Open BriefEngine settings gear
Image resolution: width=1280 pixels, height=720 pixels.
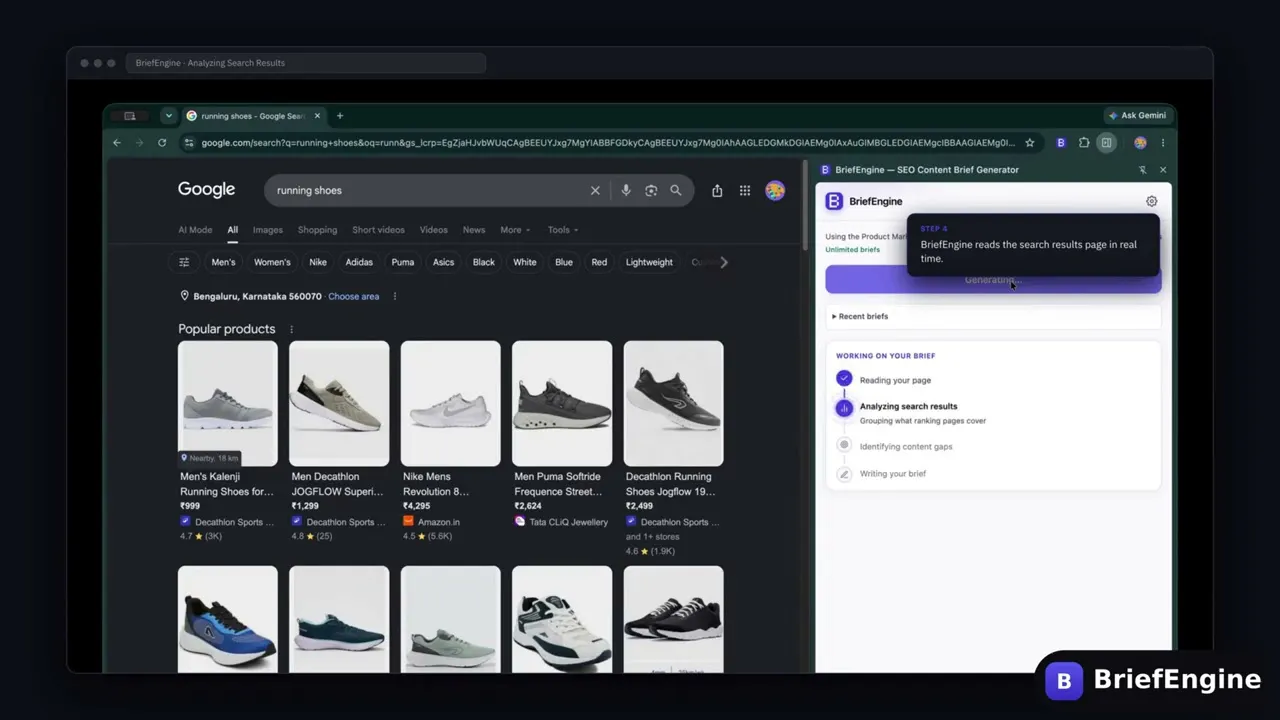1152,201
